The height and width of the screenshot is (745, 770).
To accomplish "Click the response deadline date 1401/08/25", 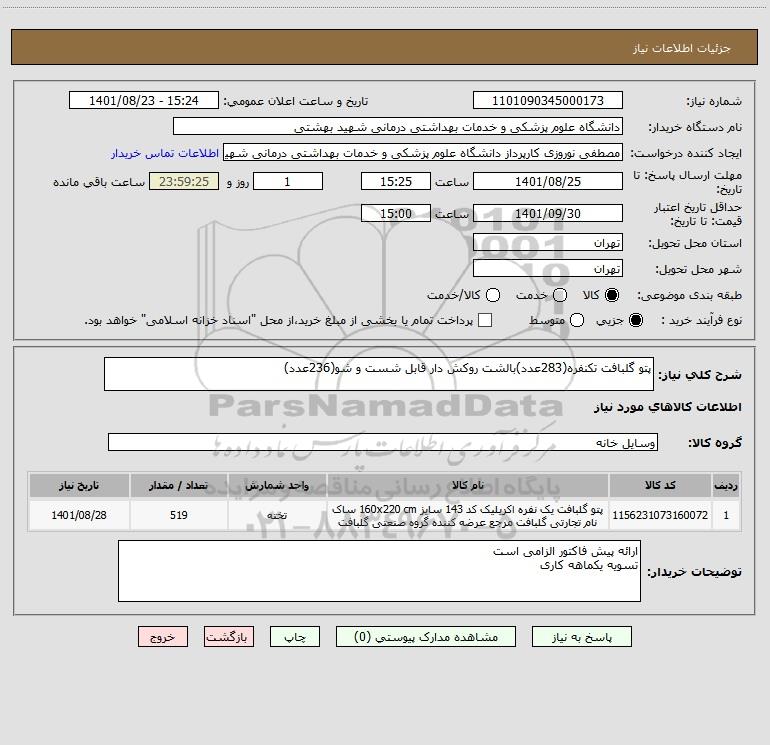I will 548,181.
